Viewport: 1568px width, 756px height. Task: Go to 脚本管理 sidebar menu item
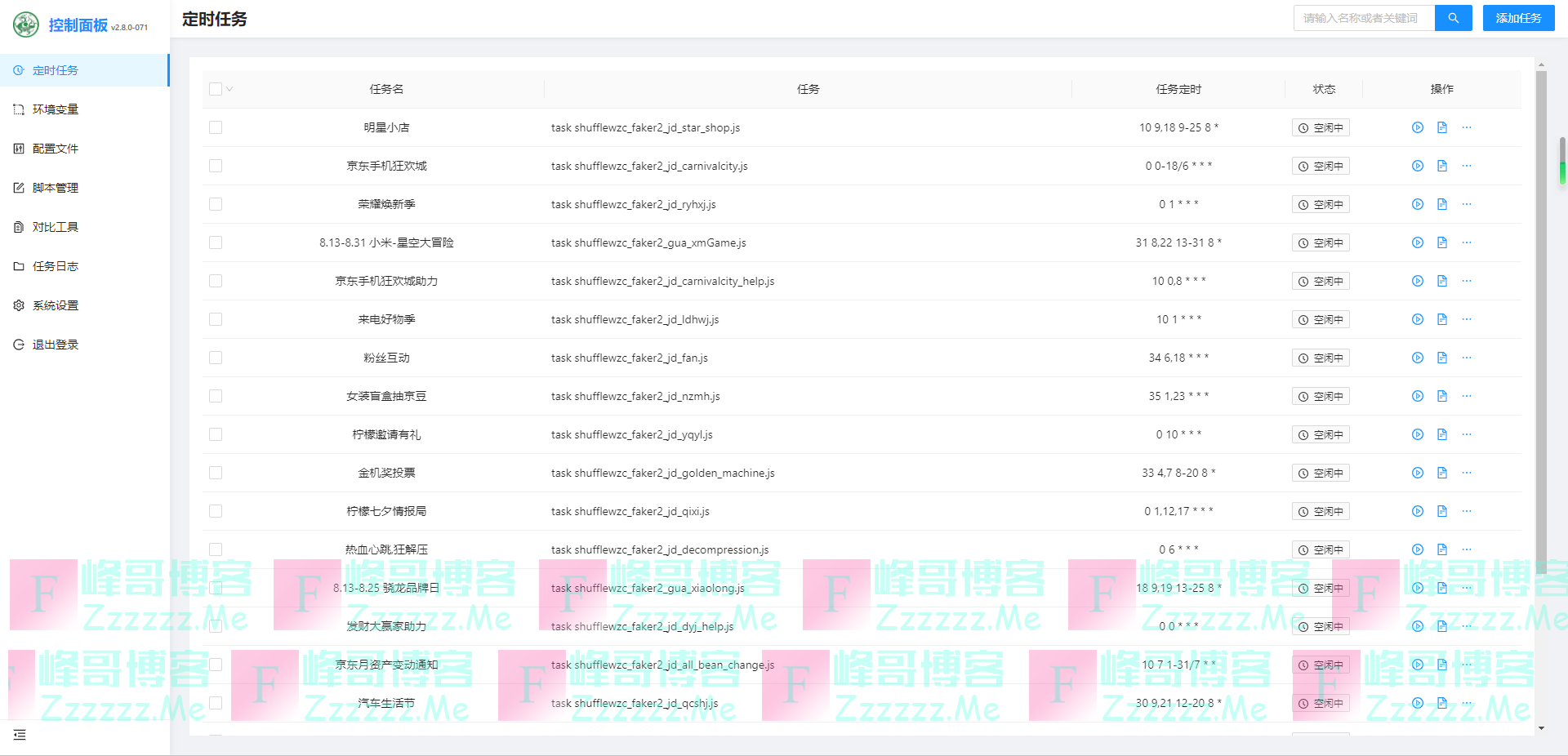(x=56, y=188)
